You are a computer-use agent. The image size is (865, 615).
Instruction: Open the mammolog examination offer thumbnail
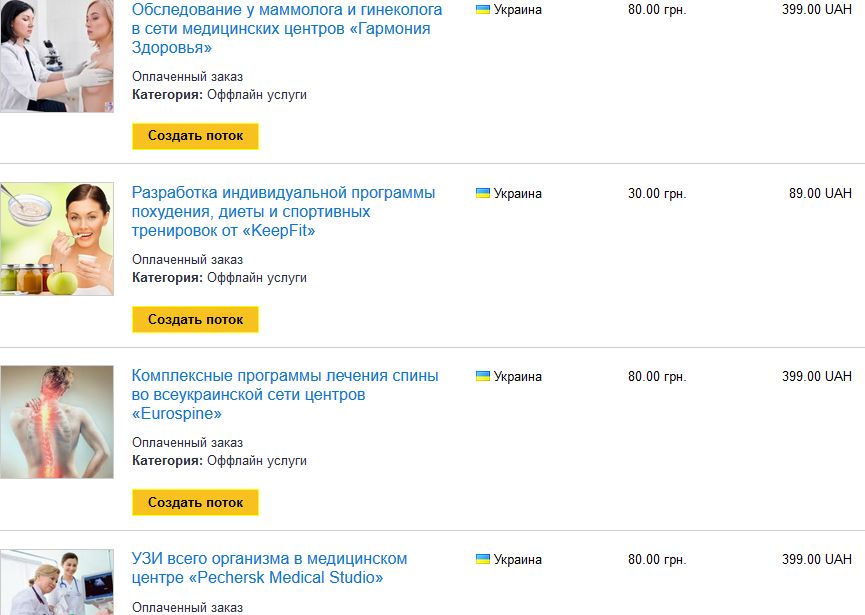pos(57,56)
